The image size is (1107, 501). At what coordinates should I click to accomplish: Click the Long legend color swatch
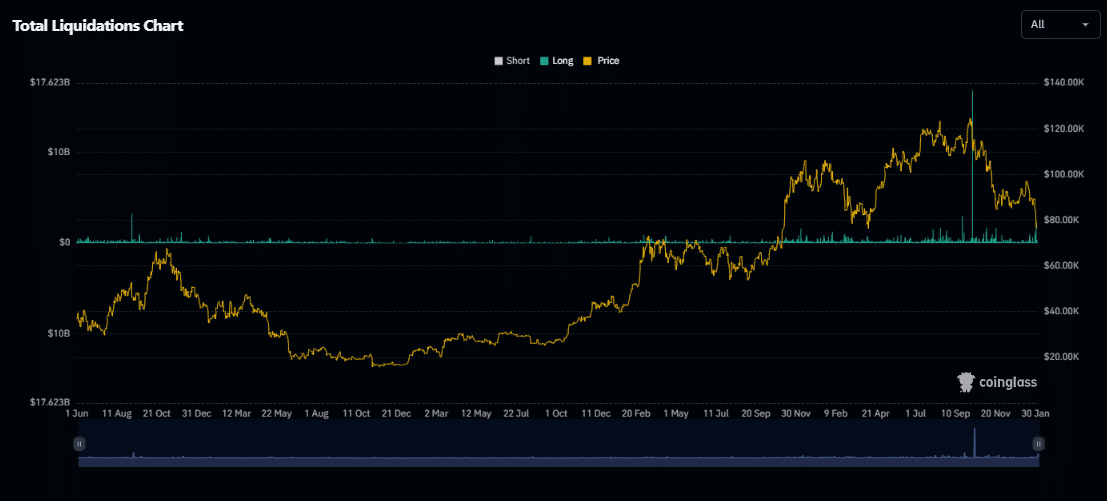coord(544,61)
